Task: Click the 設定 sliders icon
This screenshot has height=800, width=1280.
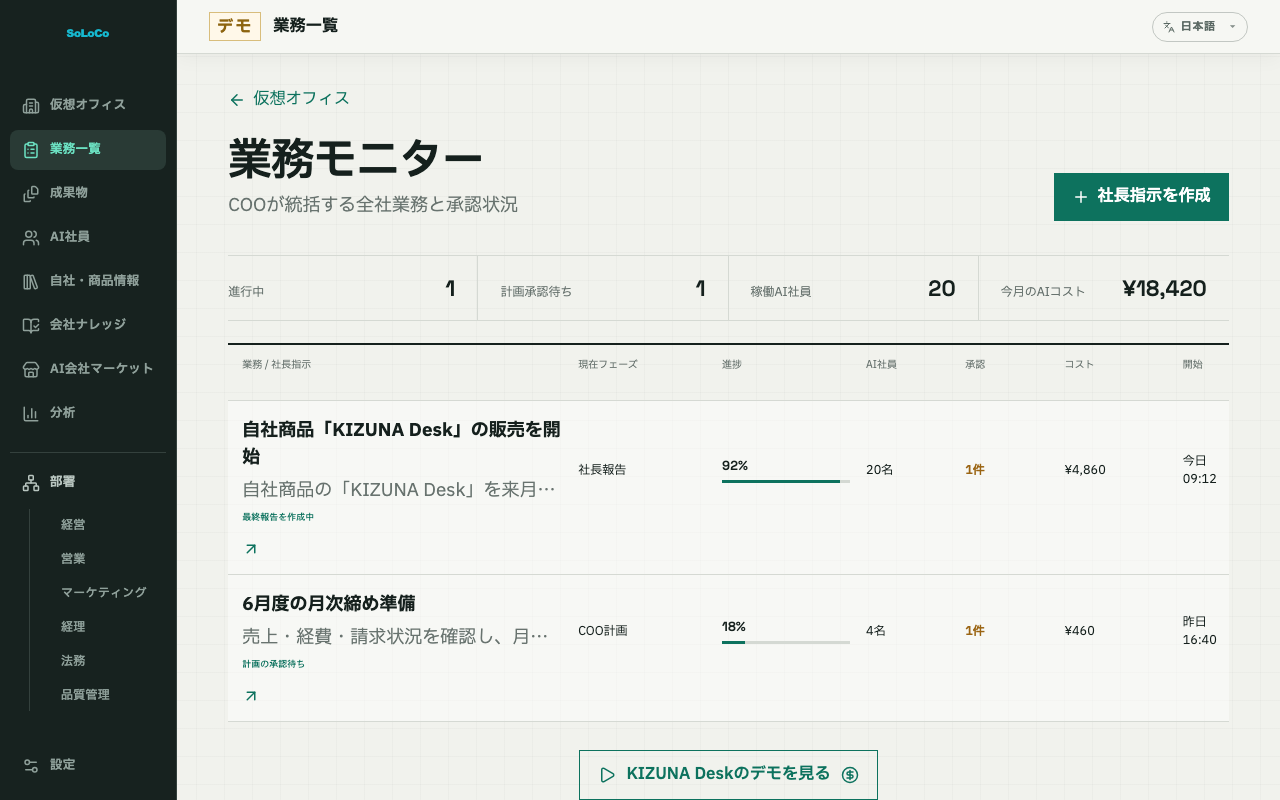Action: [31, 765]
